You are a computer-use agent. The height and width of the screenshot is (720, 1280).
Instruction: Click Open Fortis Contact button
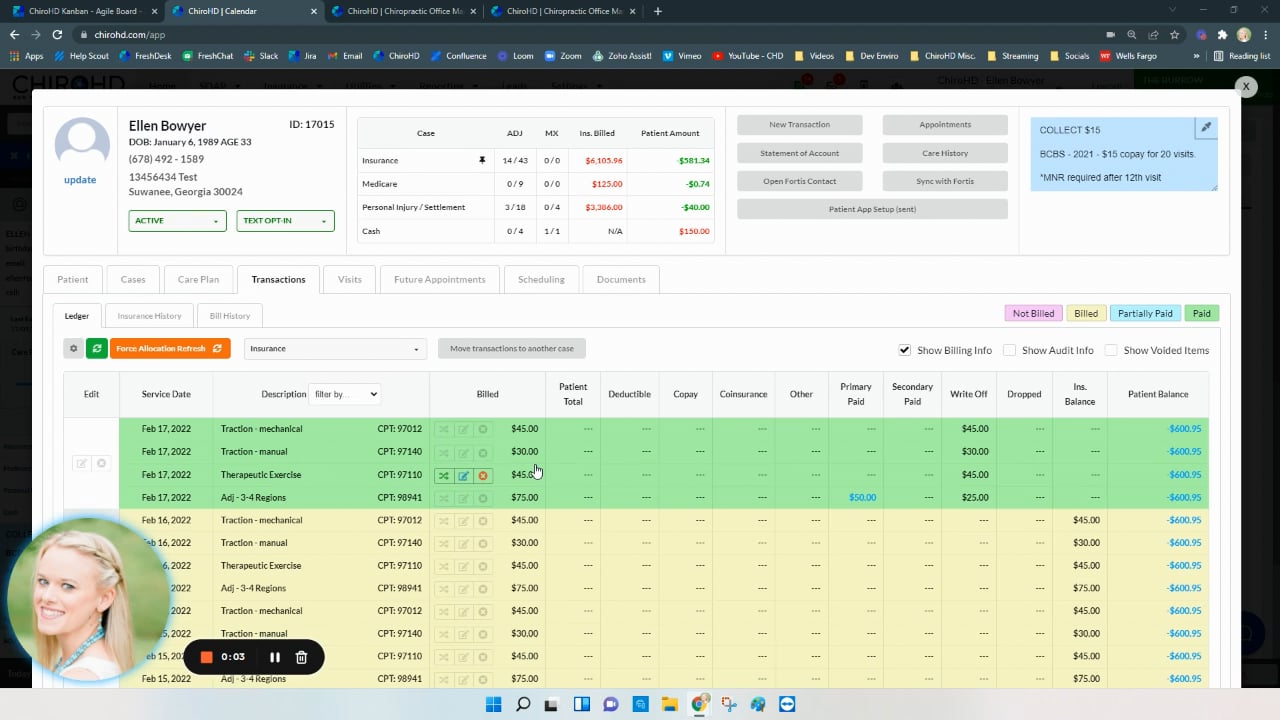tap(800, 181)
